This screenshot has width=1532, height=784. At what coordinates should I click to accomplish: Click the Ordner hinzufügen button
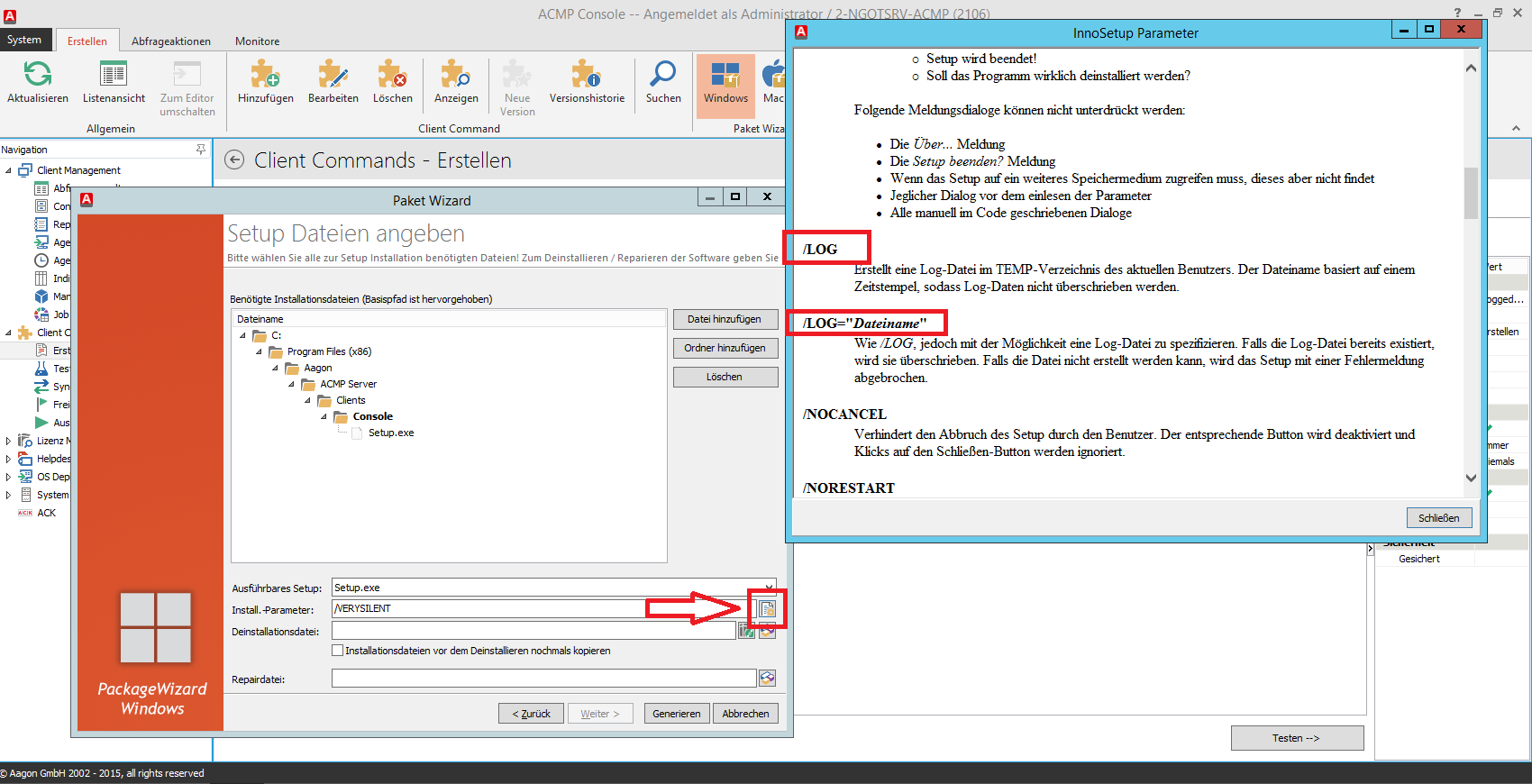point(725,348)
